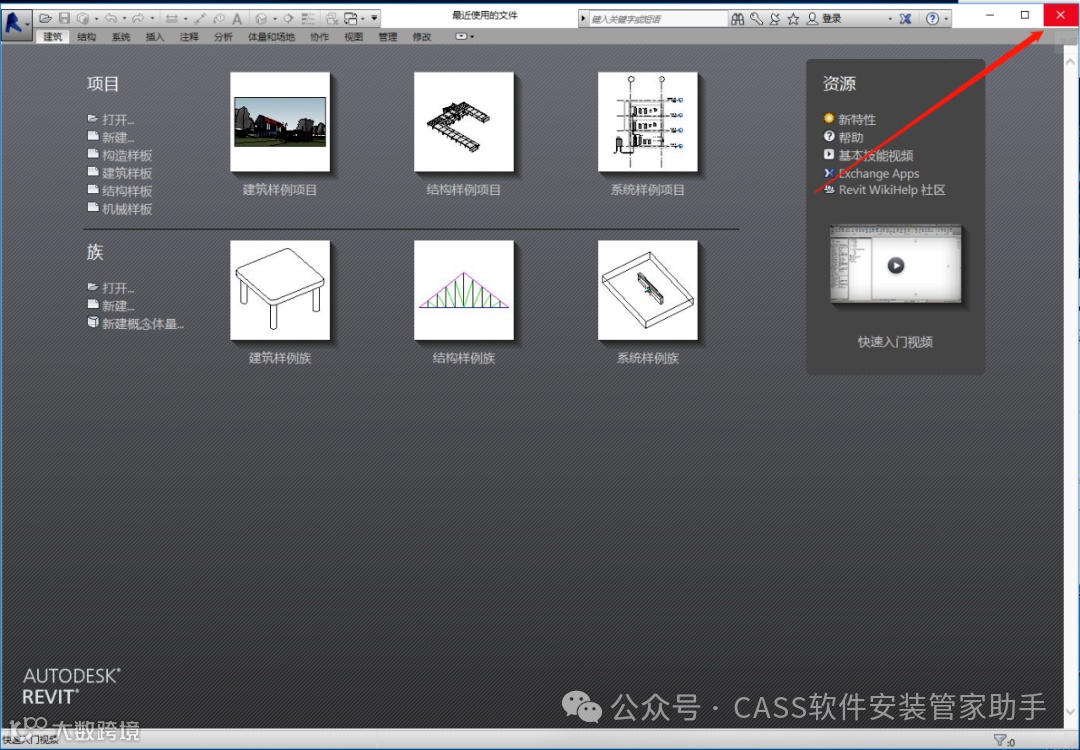Switch to the 建筑 ribbon tab
The width and height of the screenshot is (1080, 750).
tap(53, 37)
